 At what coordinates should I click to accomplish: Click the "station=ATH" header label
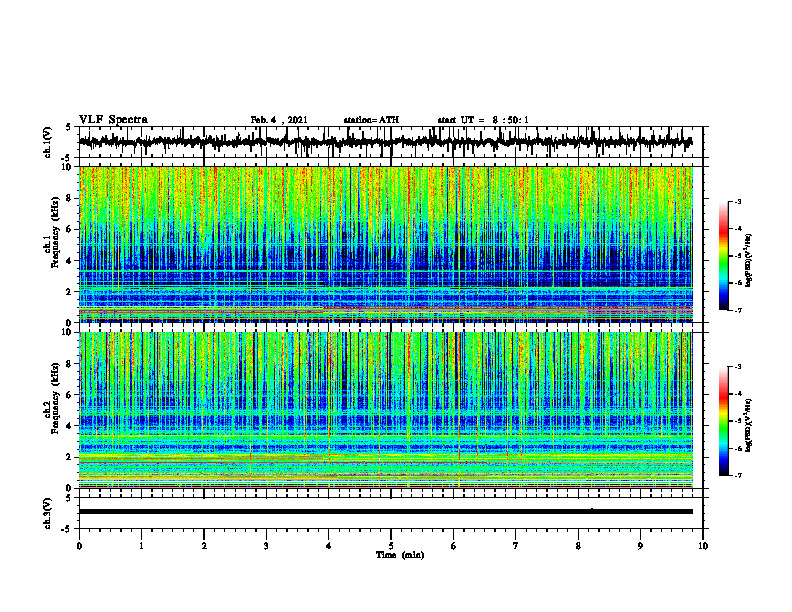(371, 120)
